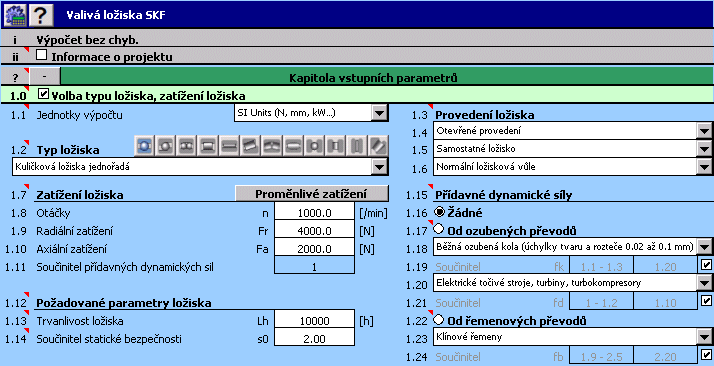Click the fk range 1.1 - 1.3 cell
Viewport: 714px width, 366px height.
pyautogui.click(x=601, y=267)
